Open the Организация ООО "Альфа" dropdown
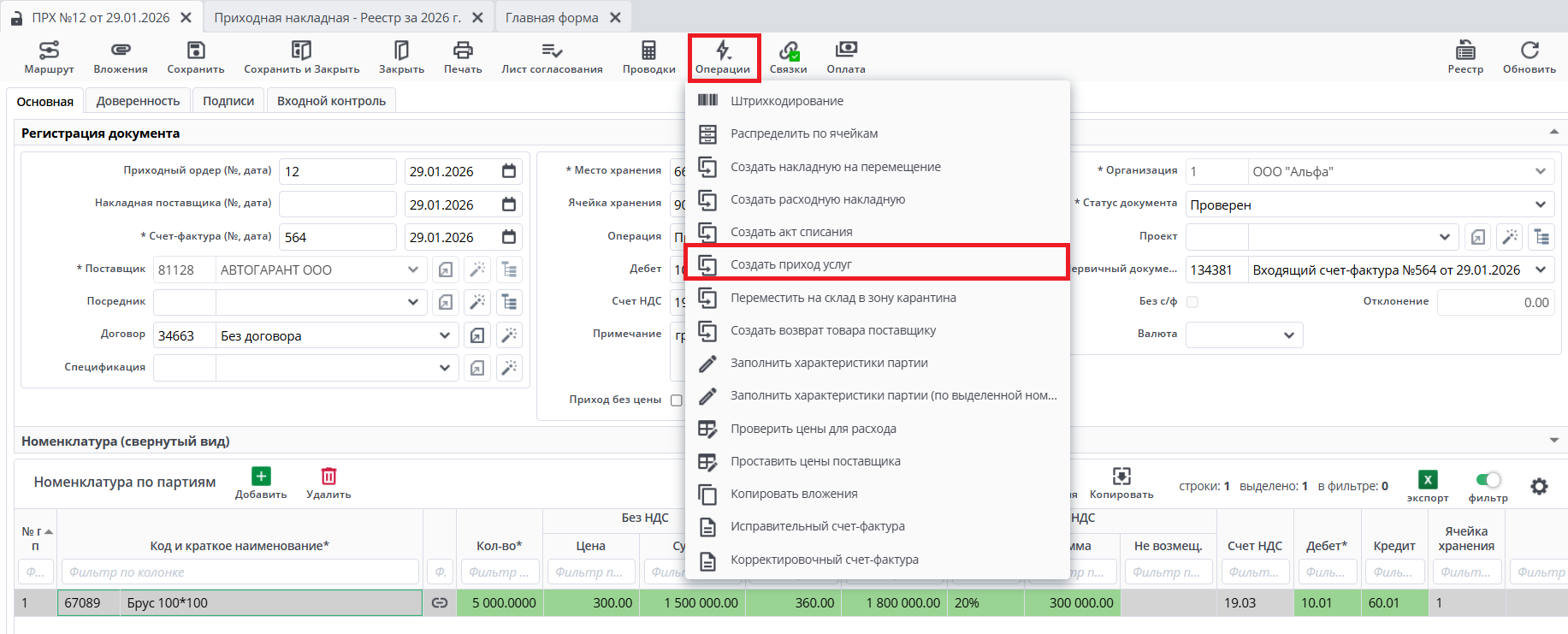Viewport: 1568px width, 634px height. [1541, 171]
